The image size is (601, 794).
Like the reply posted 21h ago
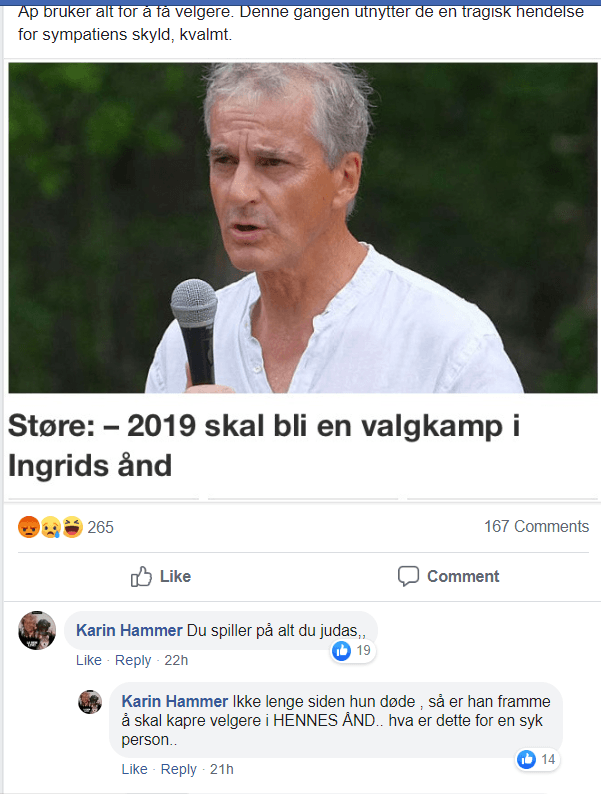click(134, 769)
